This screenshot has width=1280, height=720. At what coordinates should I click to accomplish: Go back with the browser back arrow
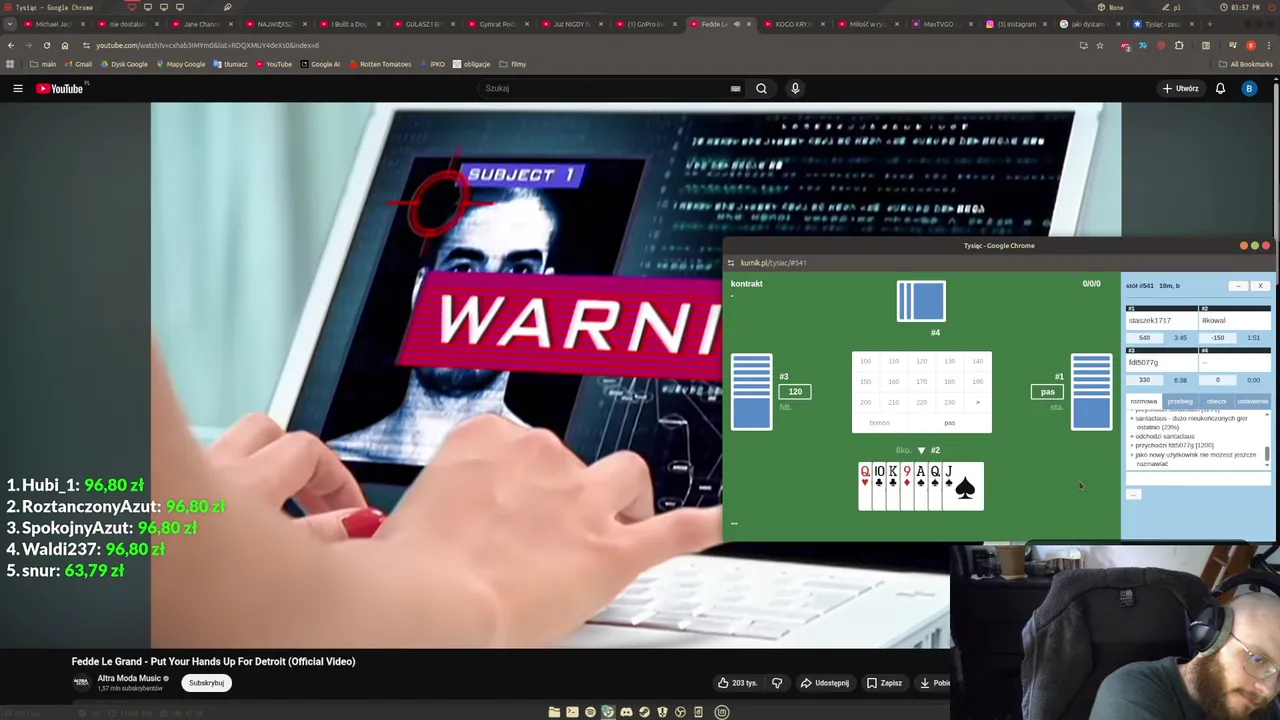(11, 45)
